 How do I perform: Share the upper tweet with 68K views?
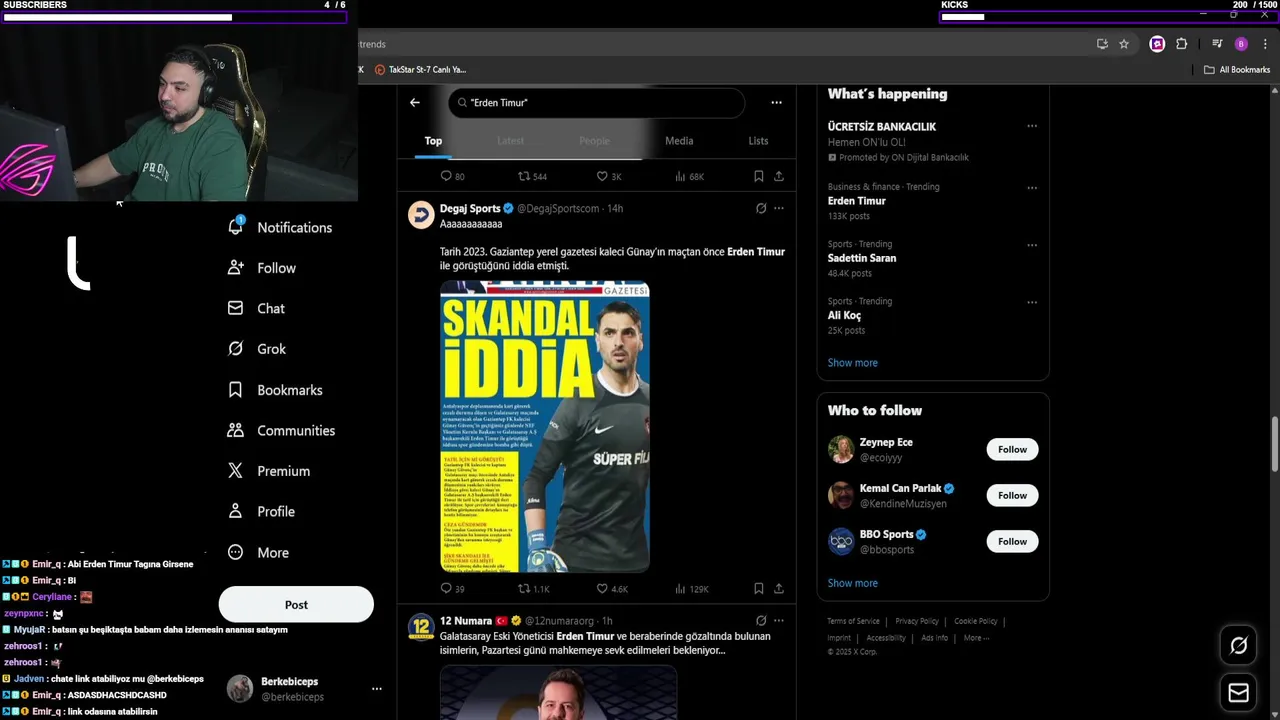click(x=779, y=176)
